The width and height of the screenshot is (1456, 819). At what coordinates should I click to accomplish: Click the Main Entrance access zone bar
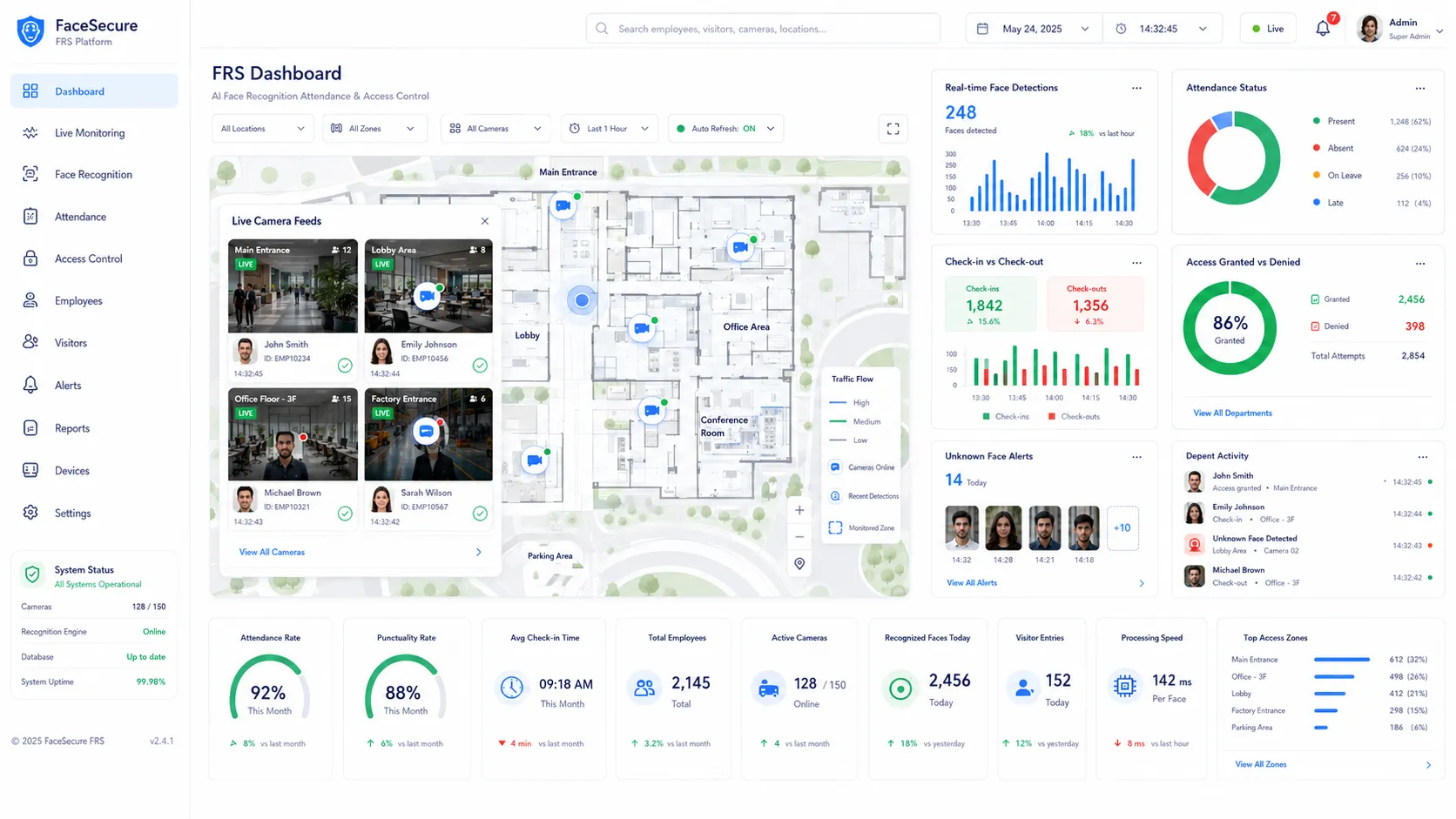point(1342,660)
